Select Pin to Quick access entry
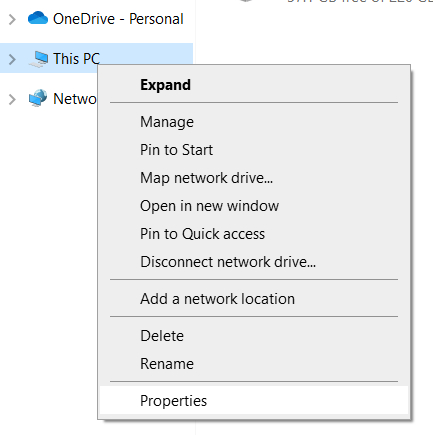 point(254,234)
